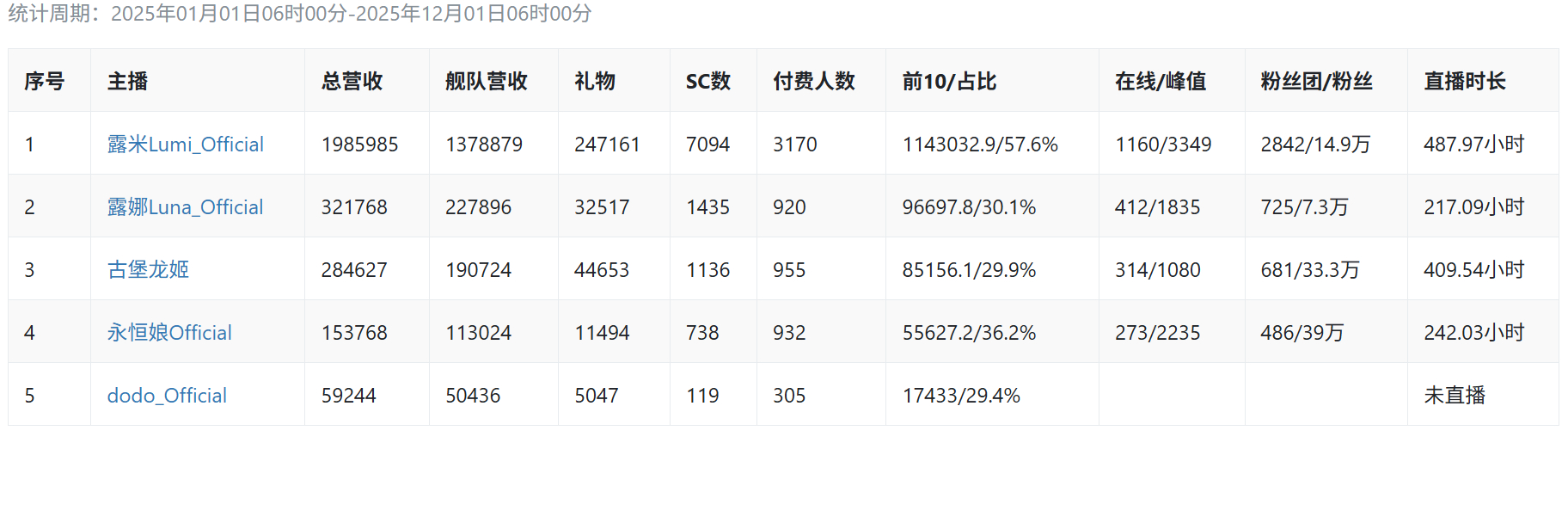Click the 礼物 column header
Screen dimensions: 1568x529
[595, 82]
